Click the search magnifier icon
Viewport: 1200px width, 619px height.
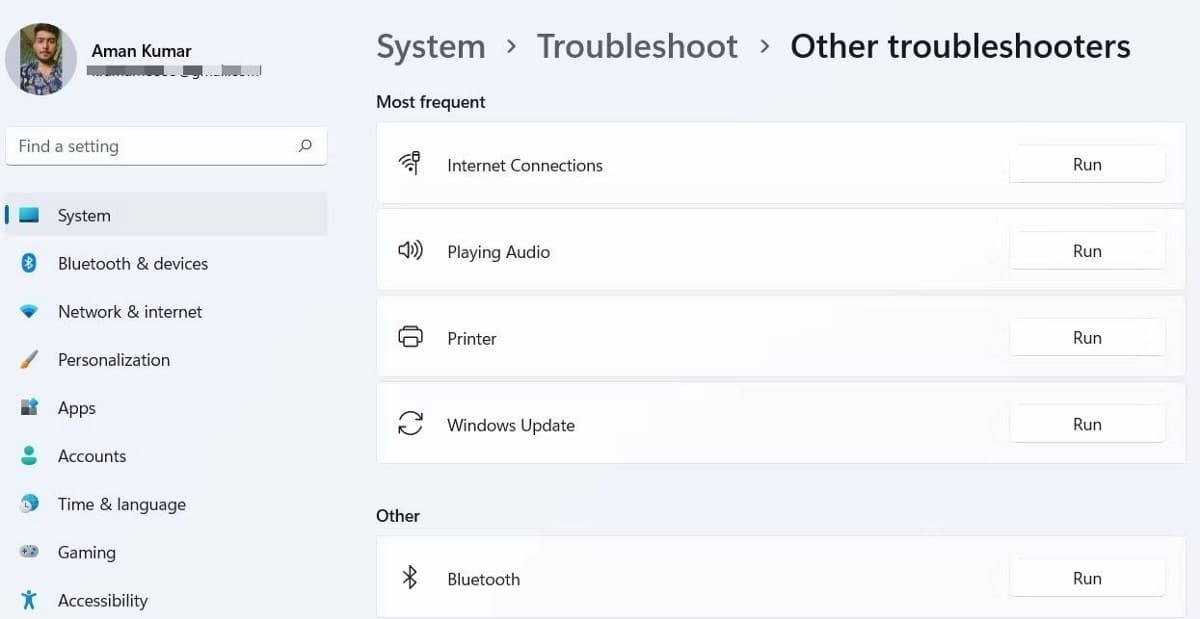[x=305, y=146]
